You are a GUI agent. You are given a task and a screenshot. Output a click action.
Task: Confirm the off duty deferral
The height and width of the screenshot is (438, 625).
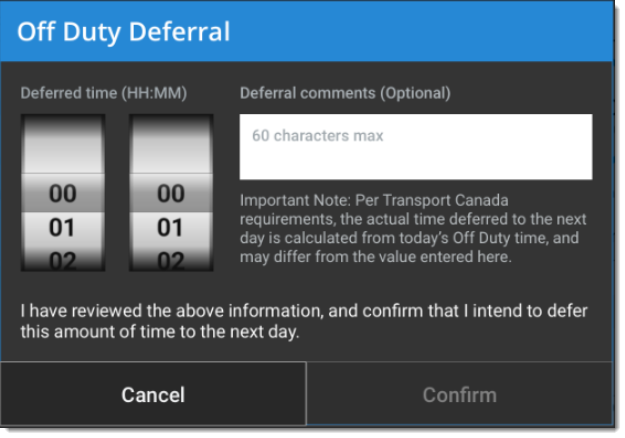[x=459, y=394]
